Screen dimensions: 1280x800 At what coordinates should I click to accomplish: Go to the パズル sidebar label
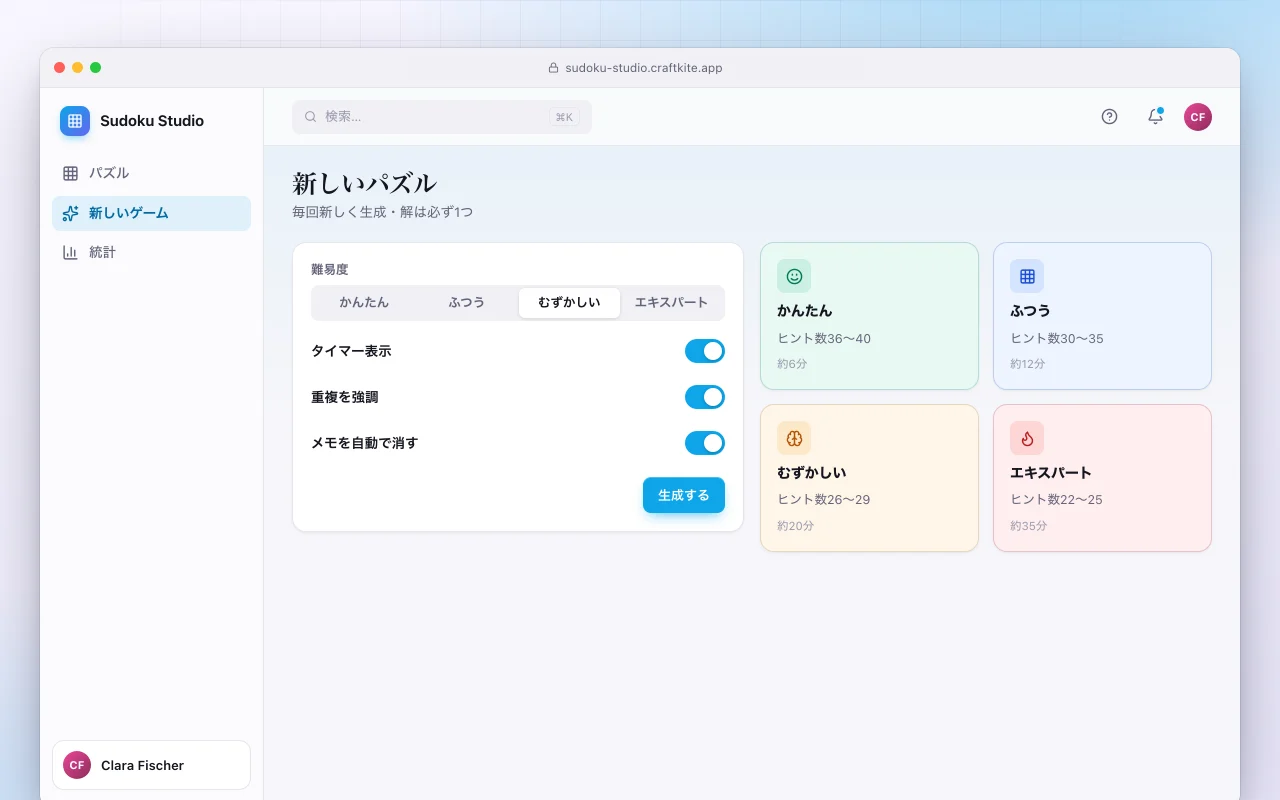(109, 173)
